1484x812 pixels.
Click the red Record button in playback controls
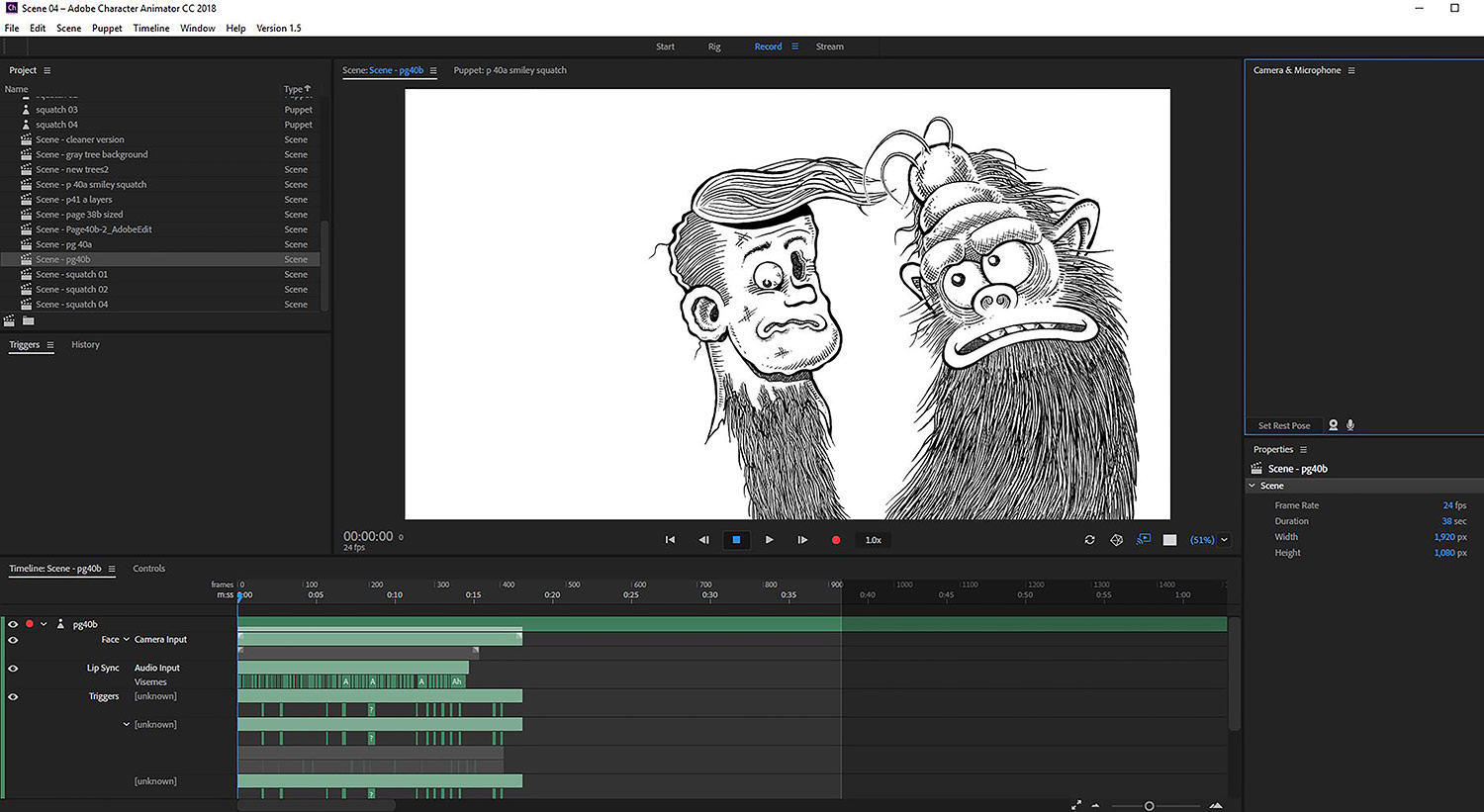point(836,540)
